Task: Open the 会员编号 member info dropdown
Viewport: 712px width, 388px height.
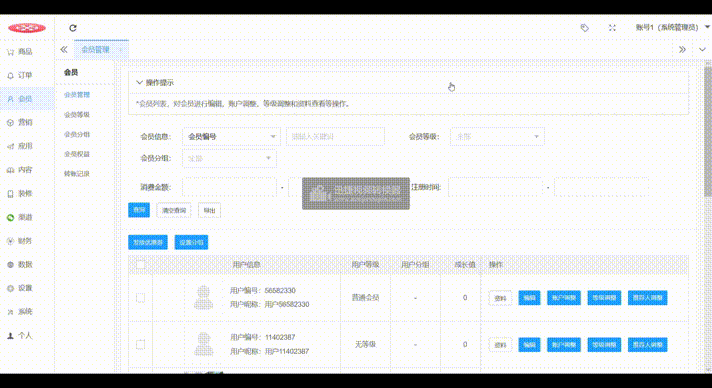Action: tap(231, 136)
